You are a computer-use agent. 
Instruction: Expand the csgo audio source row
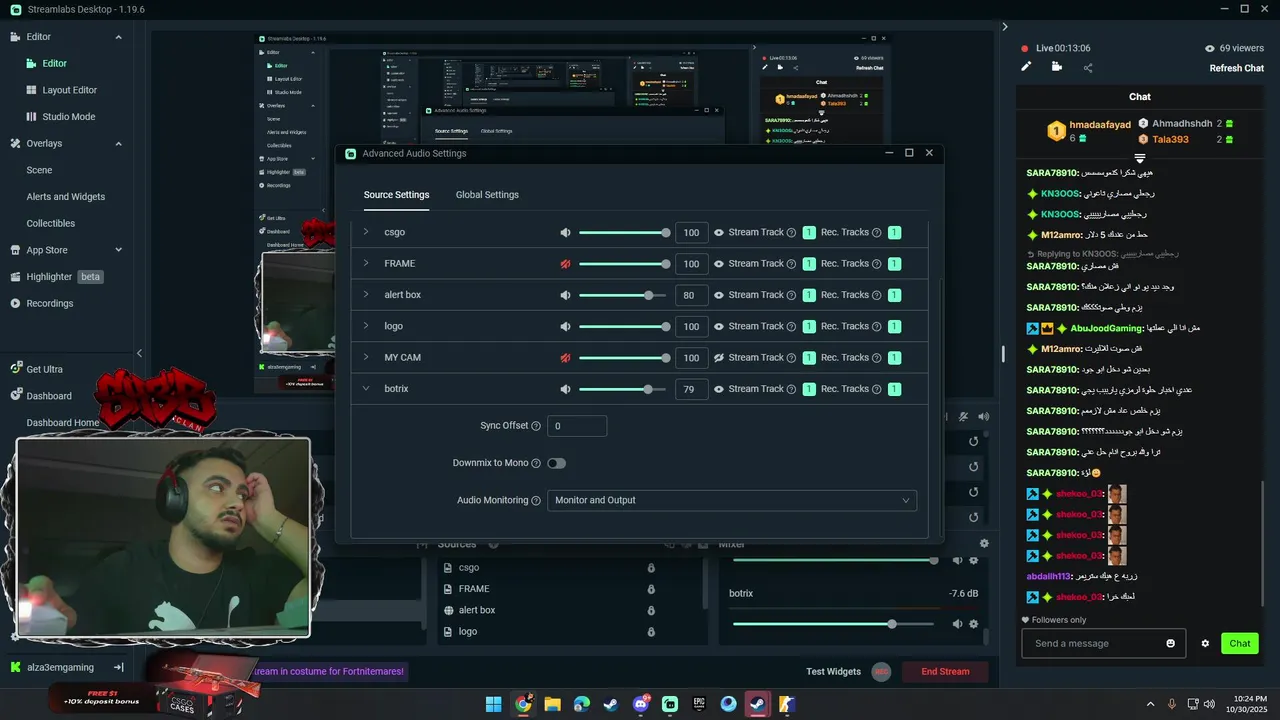(x=366, y=232)
